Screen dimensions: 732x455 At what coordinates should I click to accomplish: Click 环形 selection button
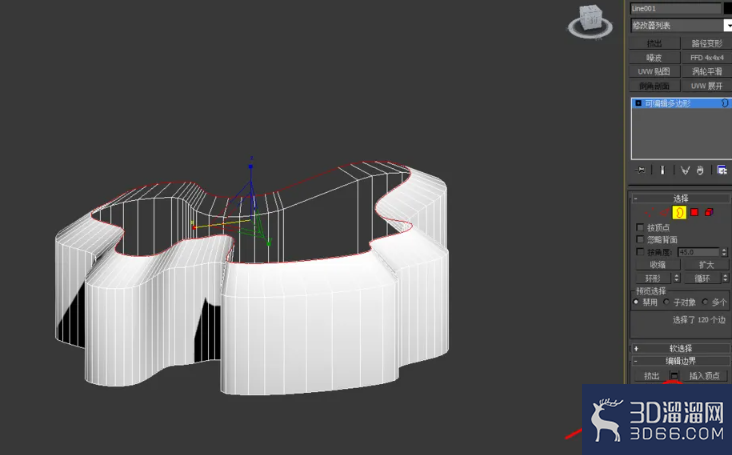click(654, 278)
